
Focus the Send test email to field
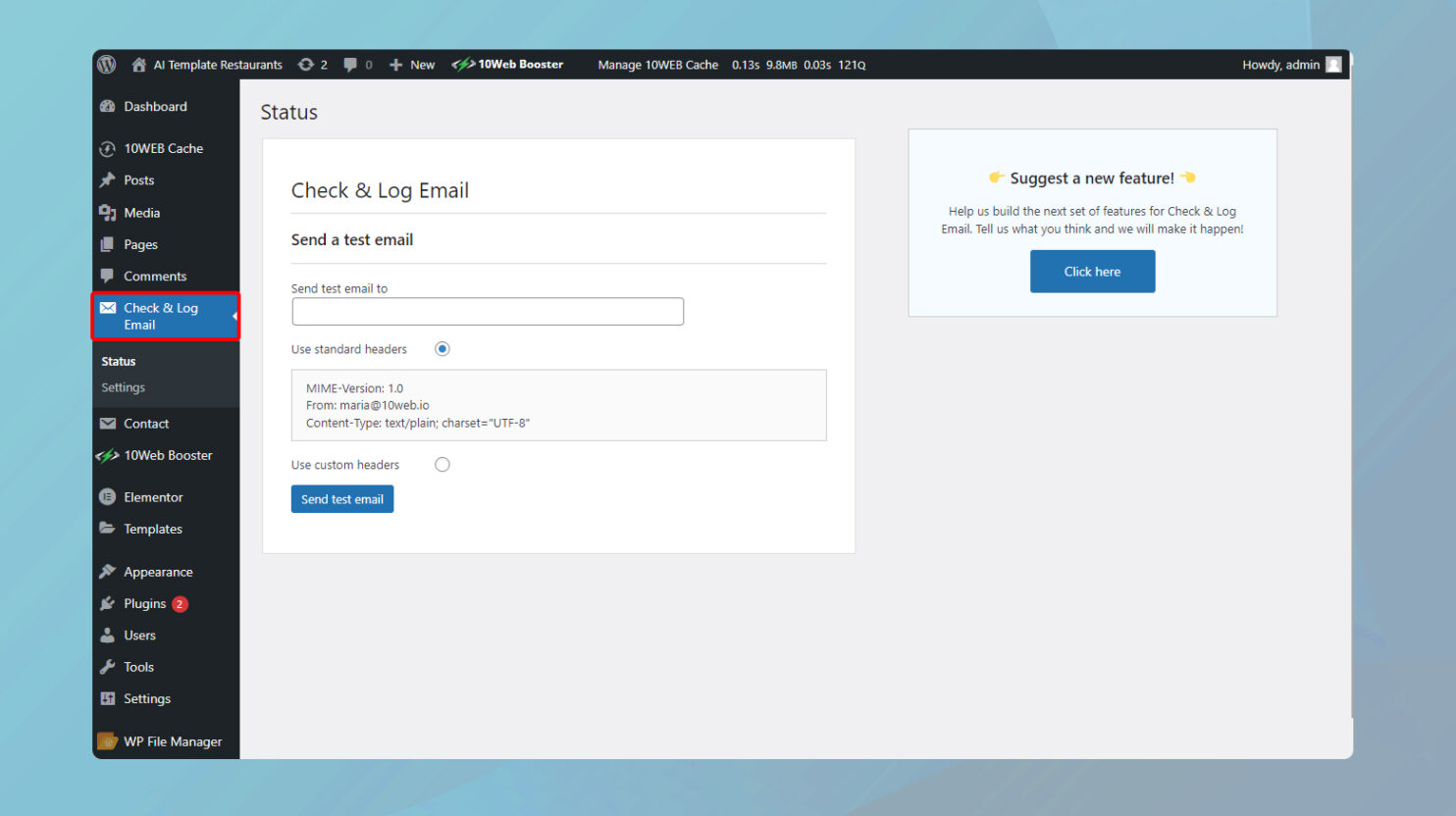(x=488, y=311)
